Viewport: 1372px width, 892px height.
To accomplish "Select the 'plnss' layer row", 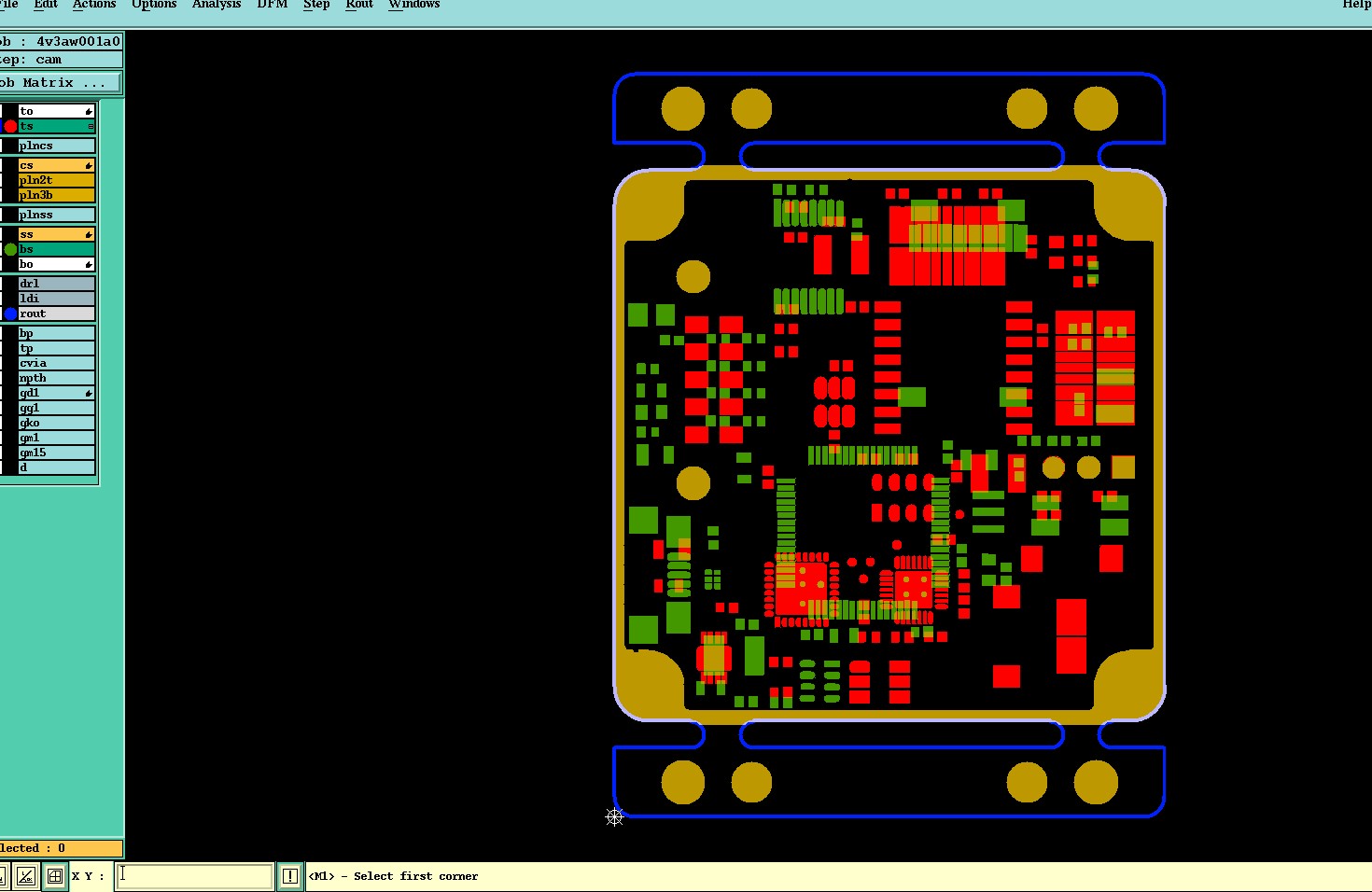I will 56,215.
